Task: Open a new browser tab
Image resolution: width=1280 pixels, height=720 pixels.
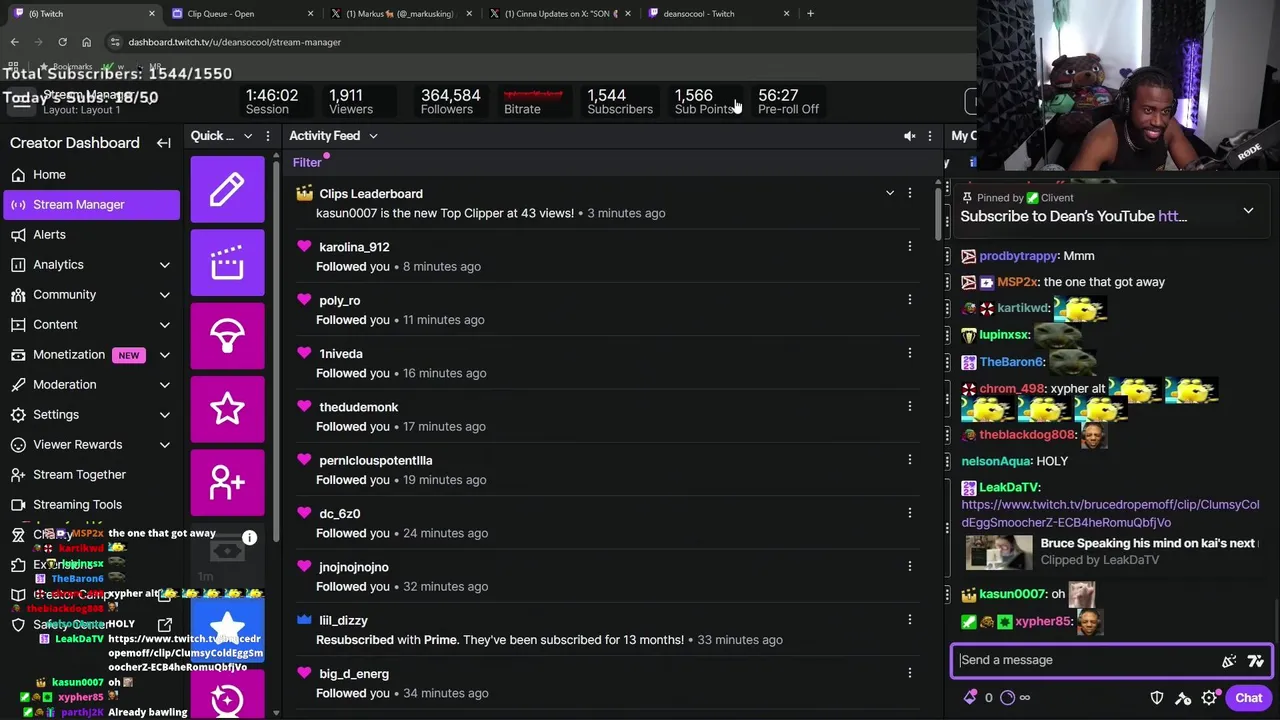Action: (810, 14)
